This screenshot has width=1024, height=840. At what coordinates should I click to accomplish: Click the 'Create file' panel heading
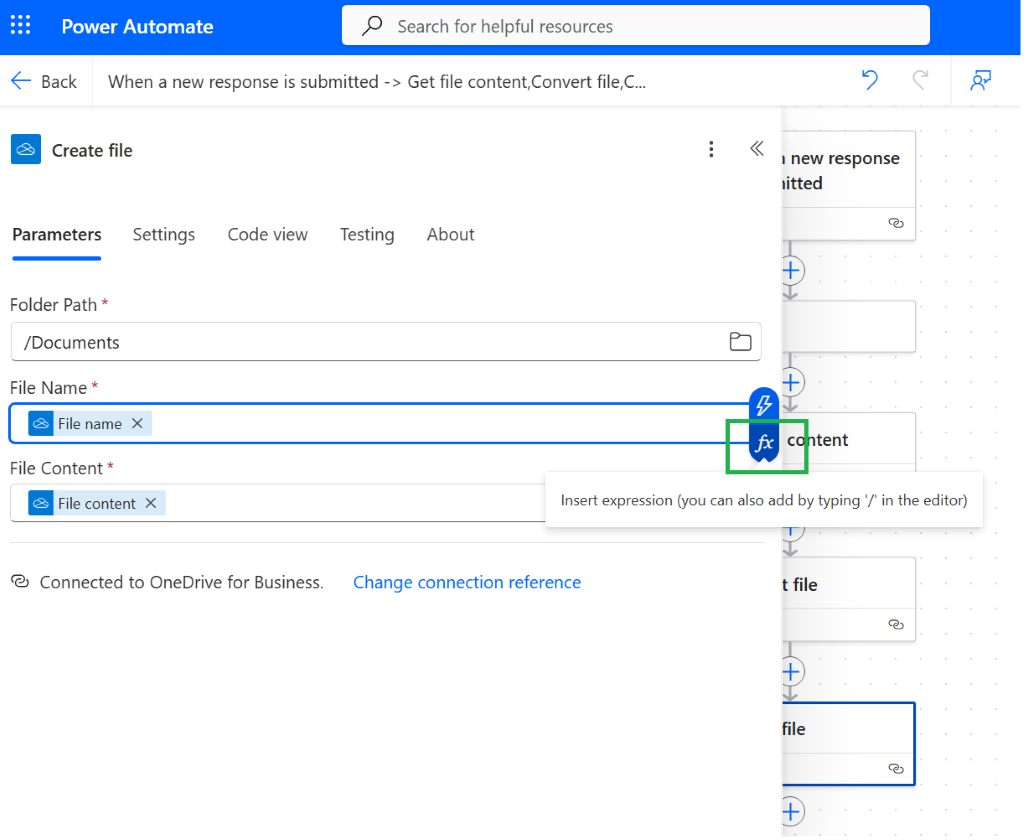tap(92, 151)
